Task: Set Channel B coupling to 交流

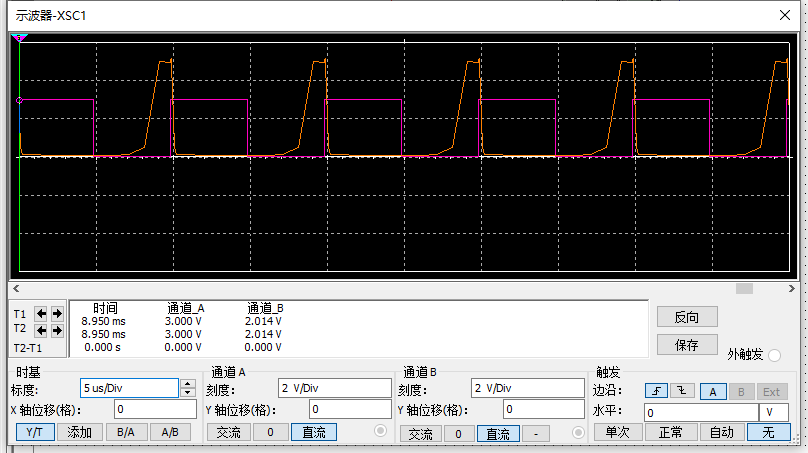Action: [420, 434]
